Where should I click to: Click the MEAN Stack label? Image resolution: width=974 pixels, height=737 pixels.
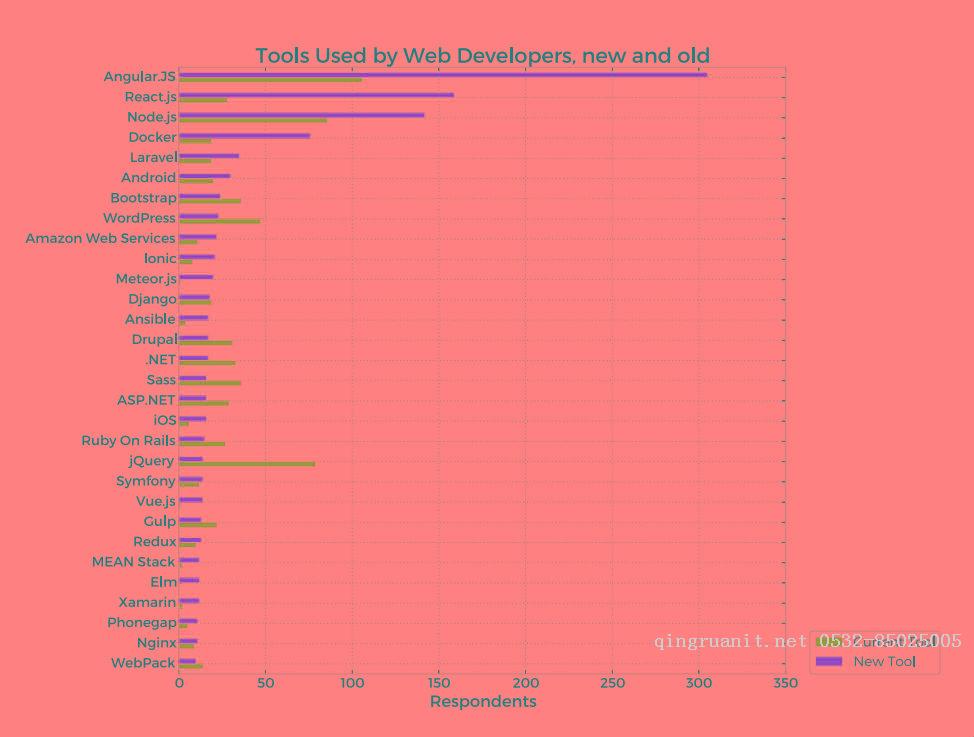pyautogui.click(x=133, y=562)
